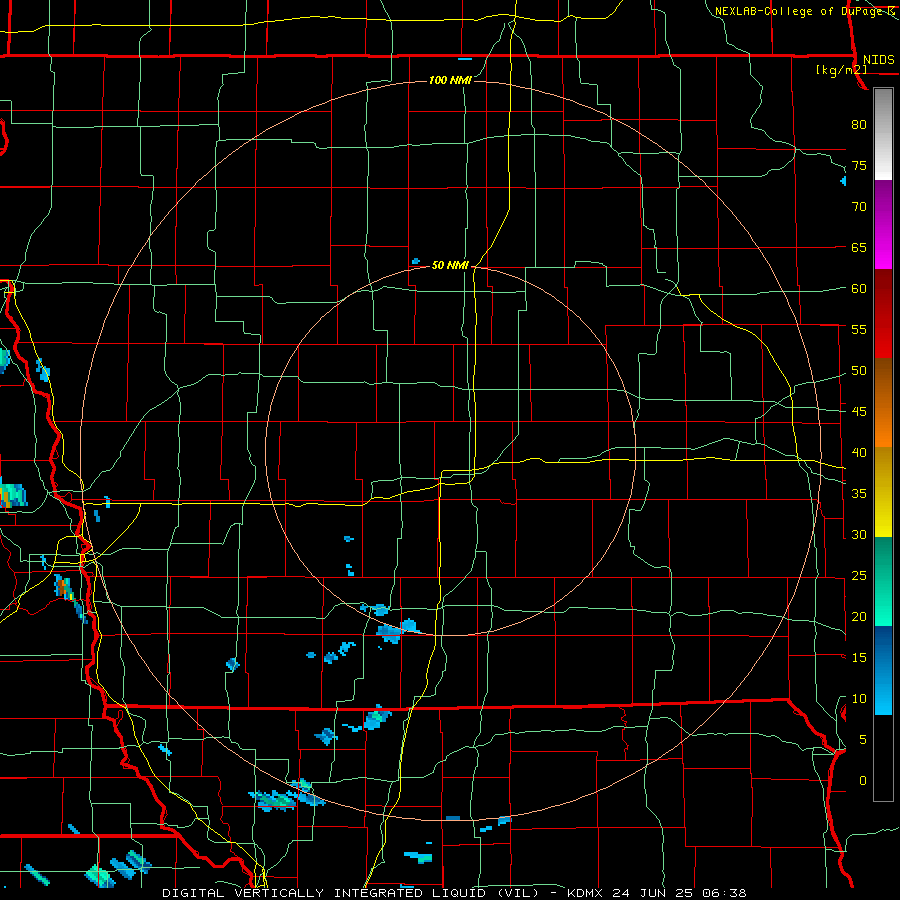Click the 30 value on the color scale

[x=859, y=534]
